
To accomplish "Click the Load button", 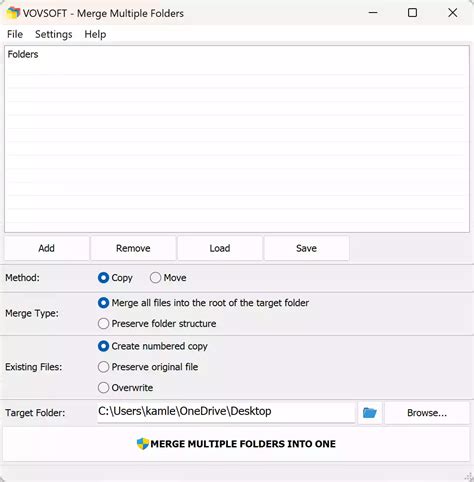I will [220, 248].
